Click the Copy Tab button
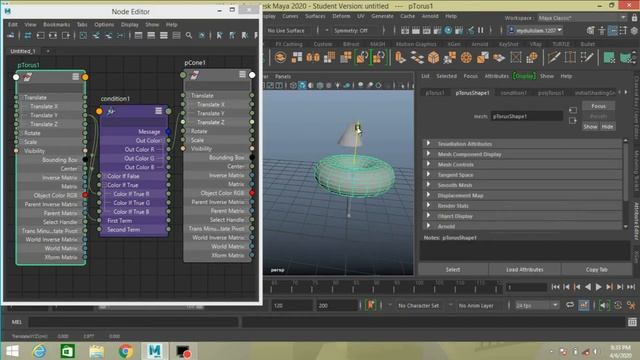640x360 pixels. [x=597, y=269]
